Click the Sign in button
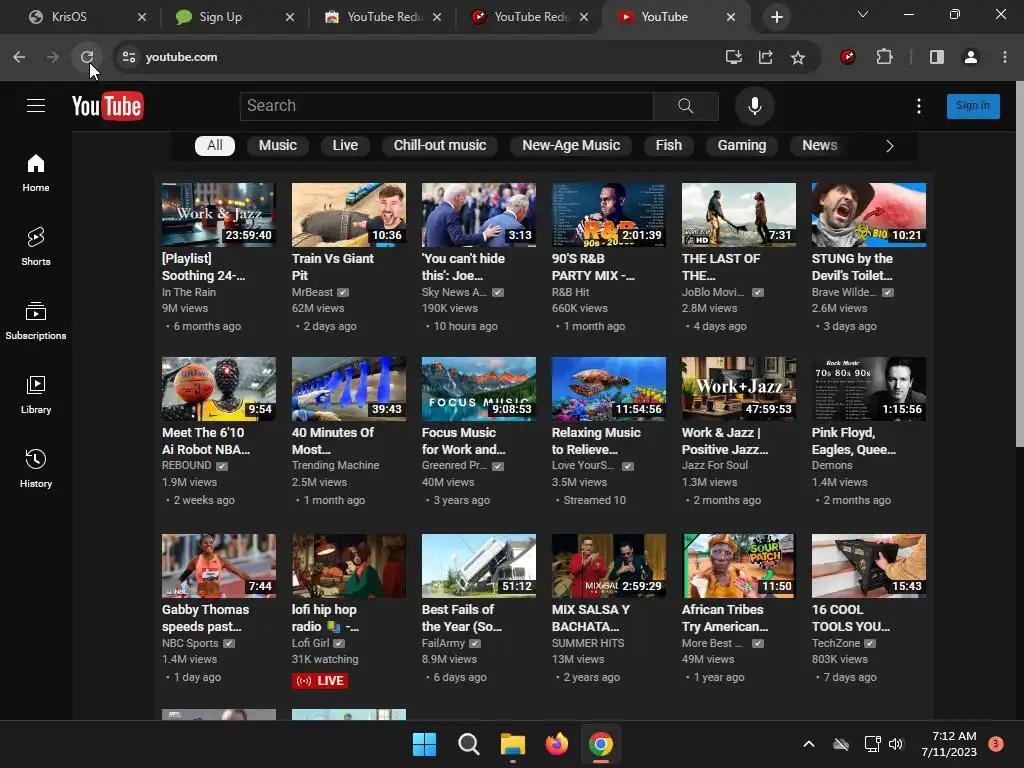Screen dimensions: 1024x768 pos(973,106)
